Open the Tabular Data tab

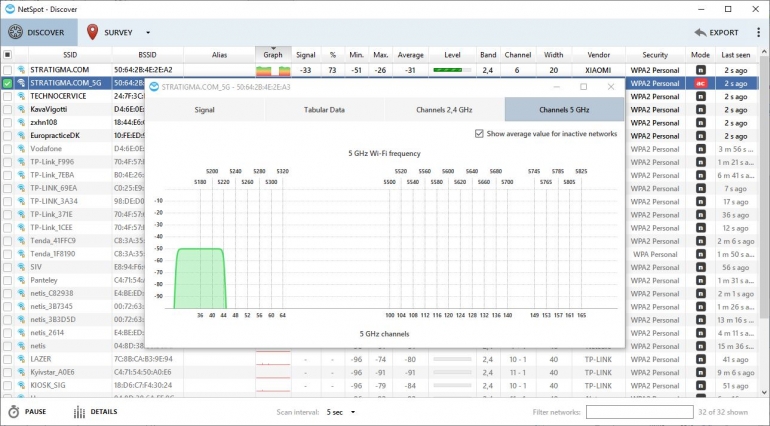(x=324, y=110)
